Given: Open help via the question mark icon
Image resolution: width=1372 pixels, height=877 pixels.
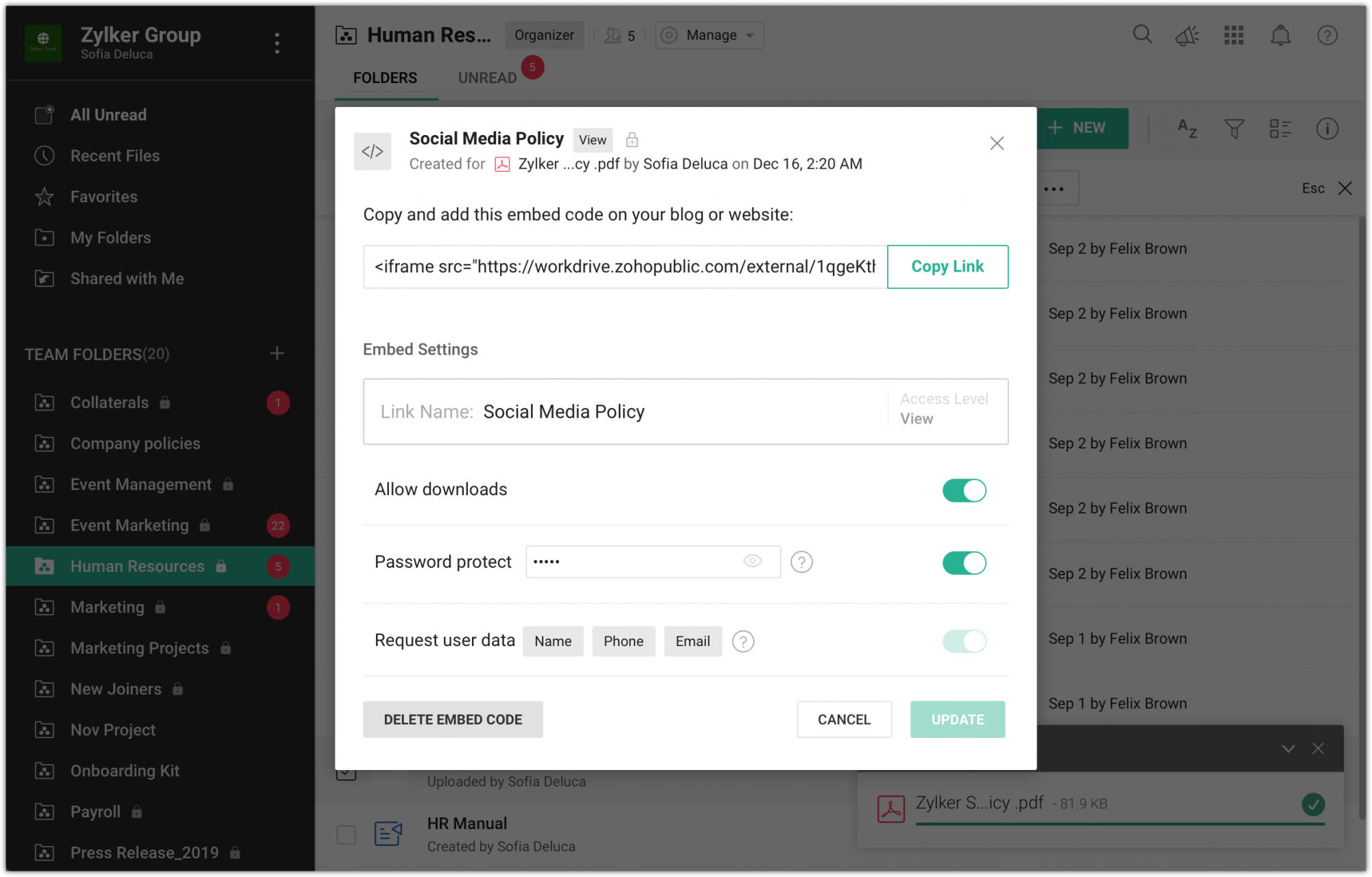Looking at the screenshot, I should [1327, 34].
